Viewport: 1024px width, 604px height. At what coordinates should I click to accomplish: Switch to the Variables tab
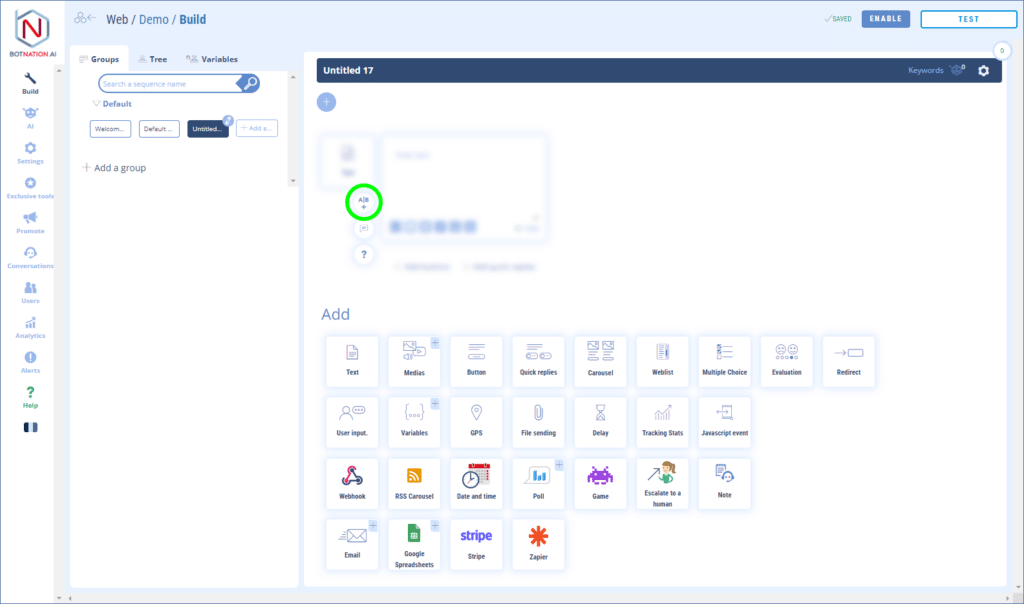click(212, 59)
